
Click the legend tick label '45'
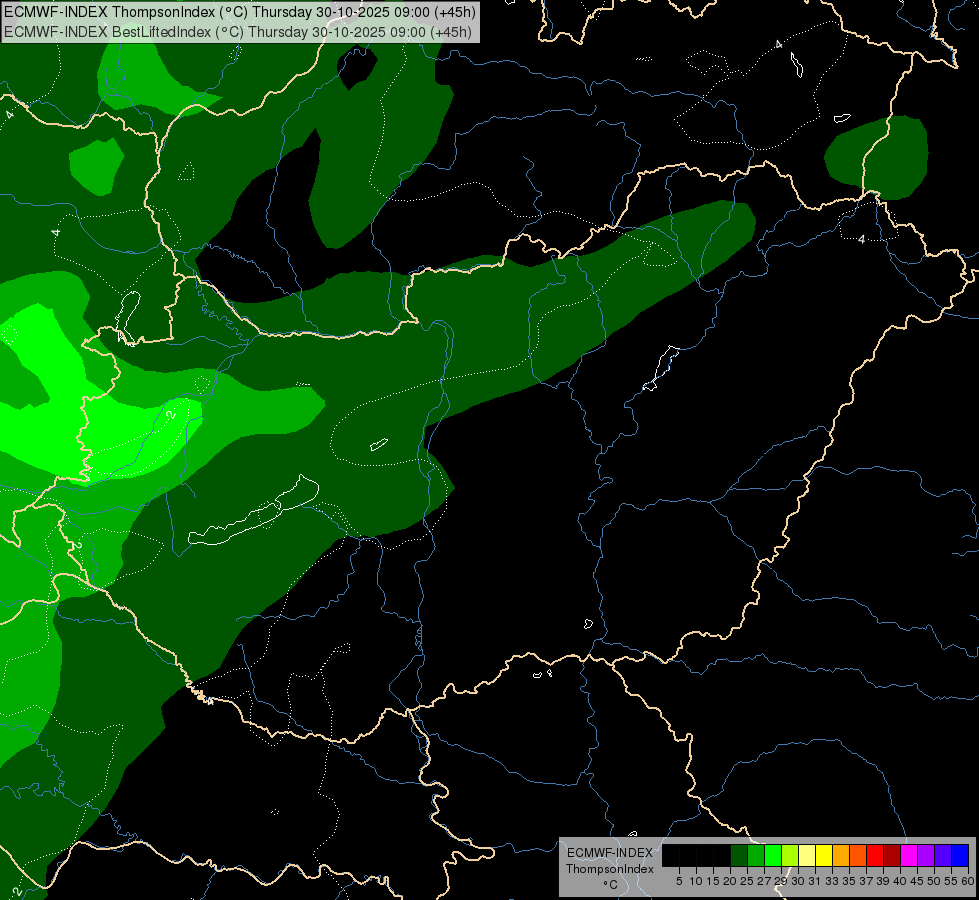[x=917, y=881]
